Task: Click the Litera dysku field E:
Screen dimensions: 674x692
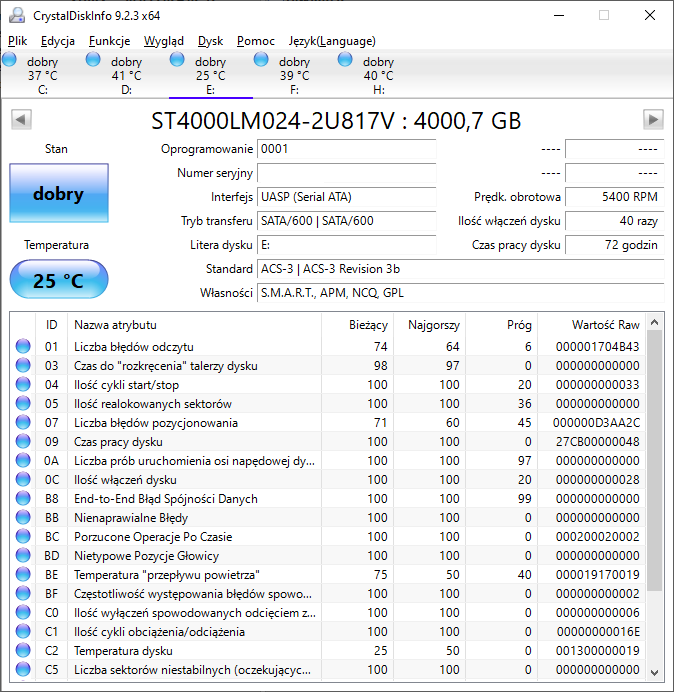Action: 346,245
